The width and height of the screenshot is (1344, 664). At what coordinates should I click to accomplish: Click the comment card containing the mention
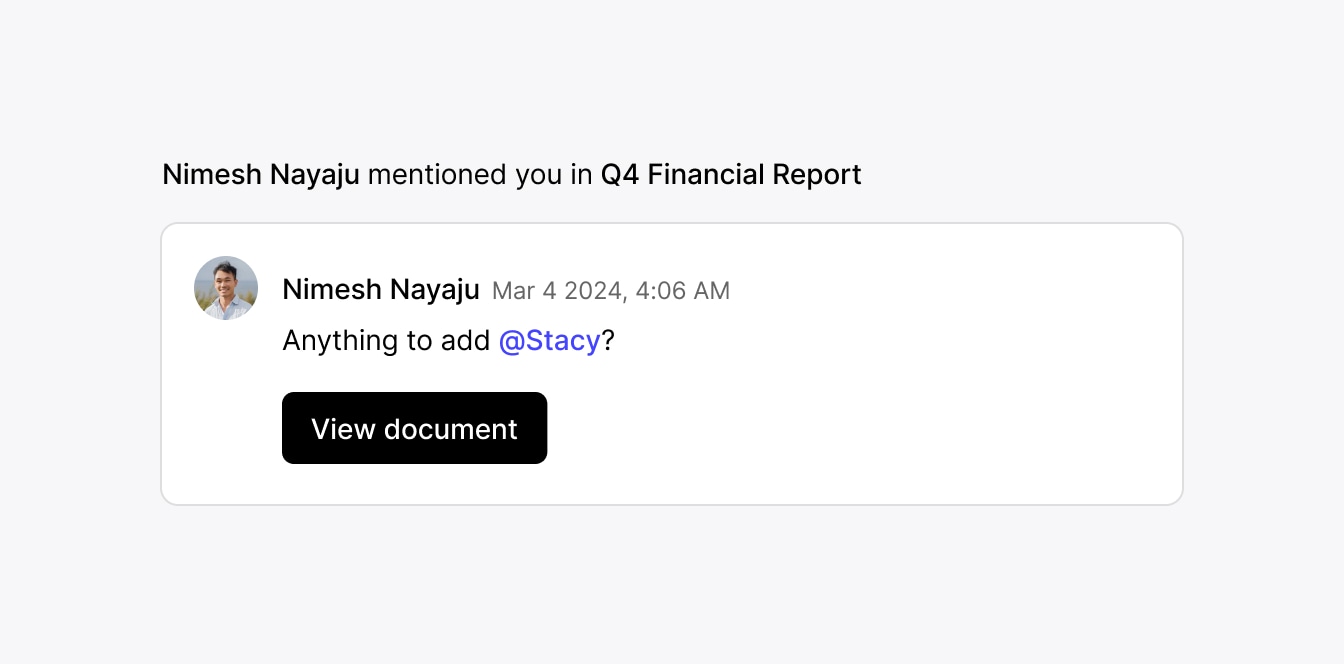pyautogui.click(x=672, y=363)
